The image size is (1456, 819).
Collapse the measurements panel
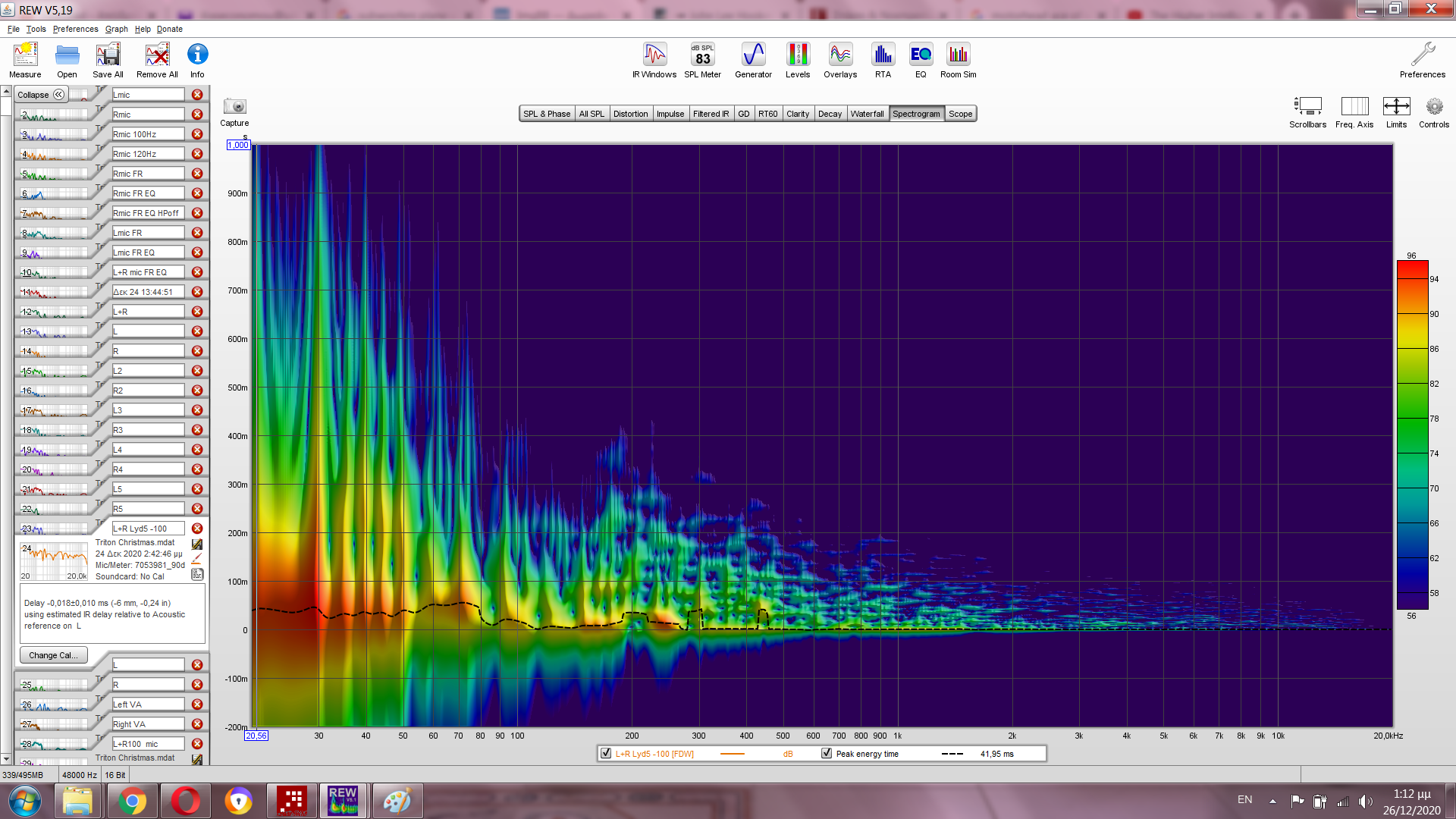click(x=41, y=95)
